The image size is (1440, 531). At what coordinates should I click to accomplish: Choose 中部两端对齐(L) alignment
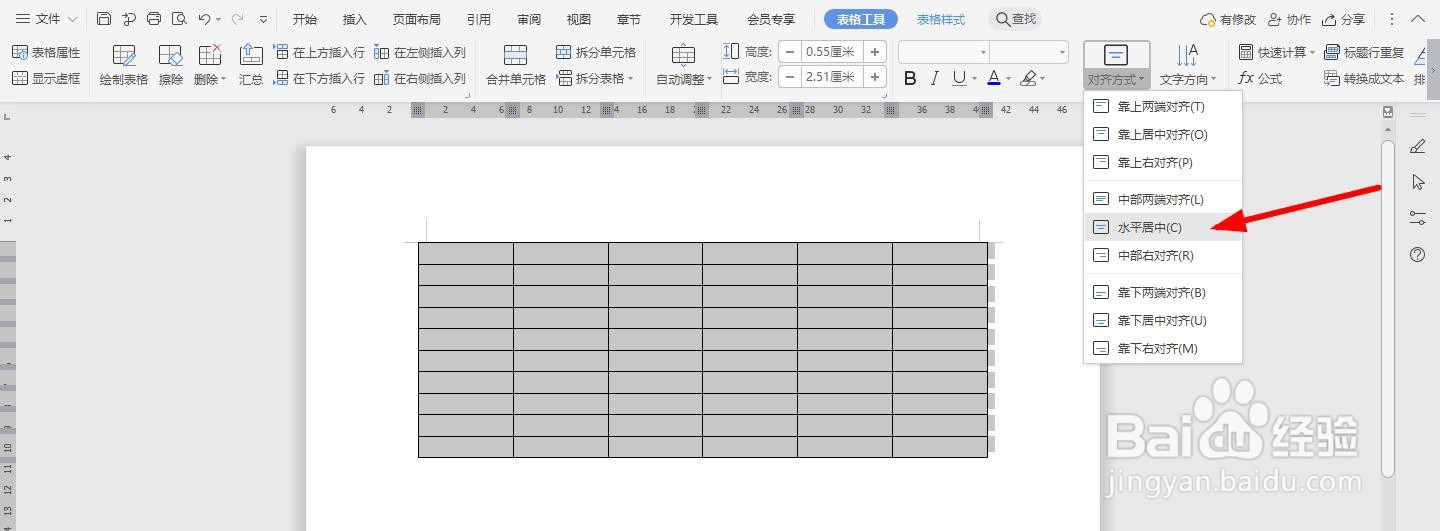(x=1163, y=199)
